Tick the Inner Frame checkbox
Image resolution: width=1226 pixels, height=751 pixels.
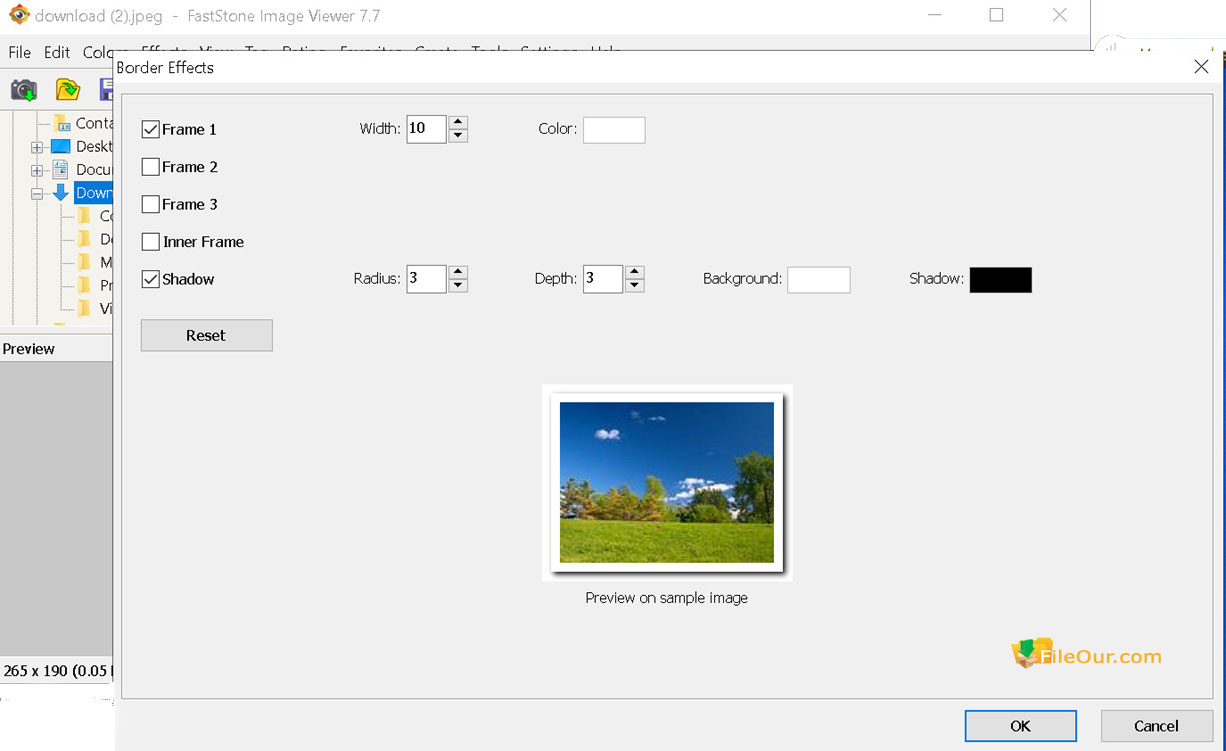pyautogui.click(x=151, y=242)
